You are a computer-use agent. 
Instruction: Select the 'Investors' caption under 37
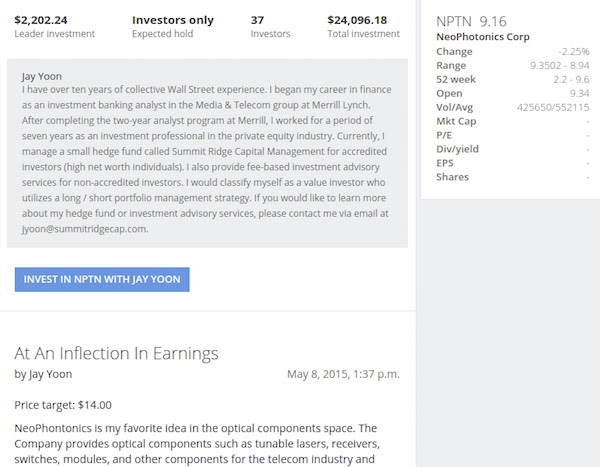pos(271,34)
